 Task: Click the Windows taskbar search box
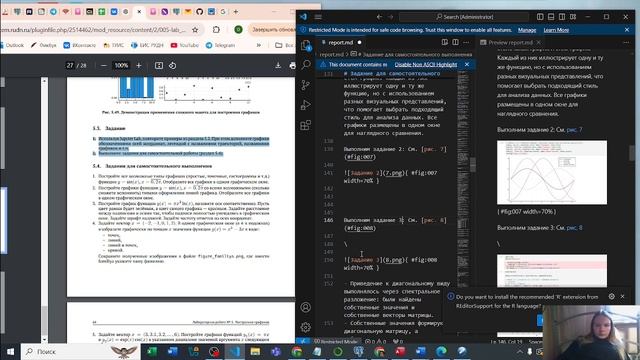[x=80, y=351]
